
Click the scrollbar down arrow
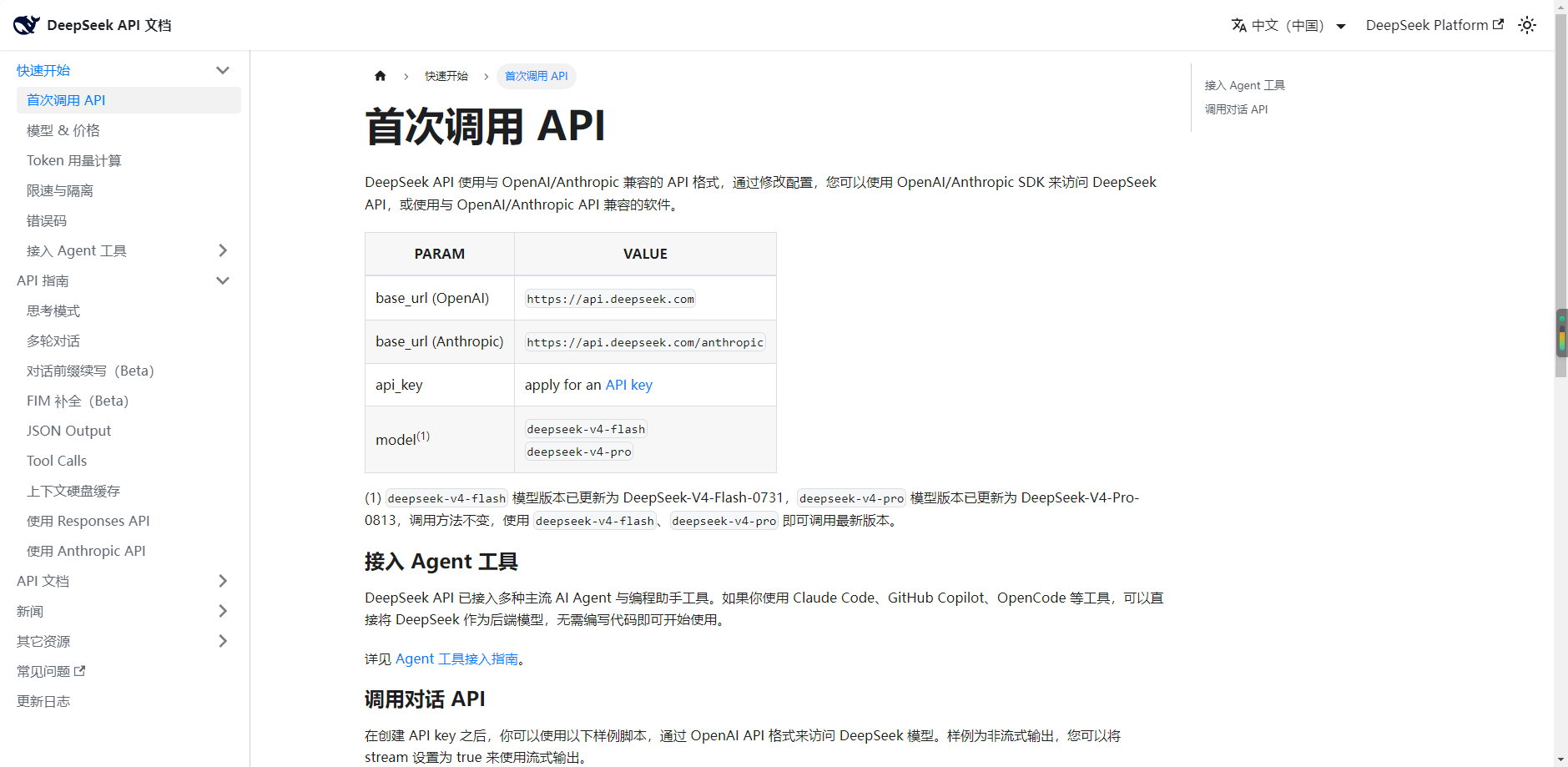[1561, 760]
